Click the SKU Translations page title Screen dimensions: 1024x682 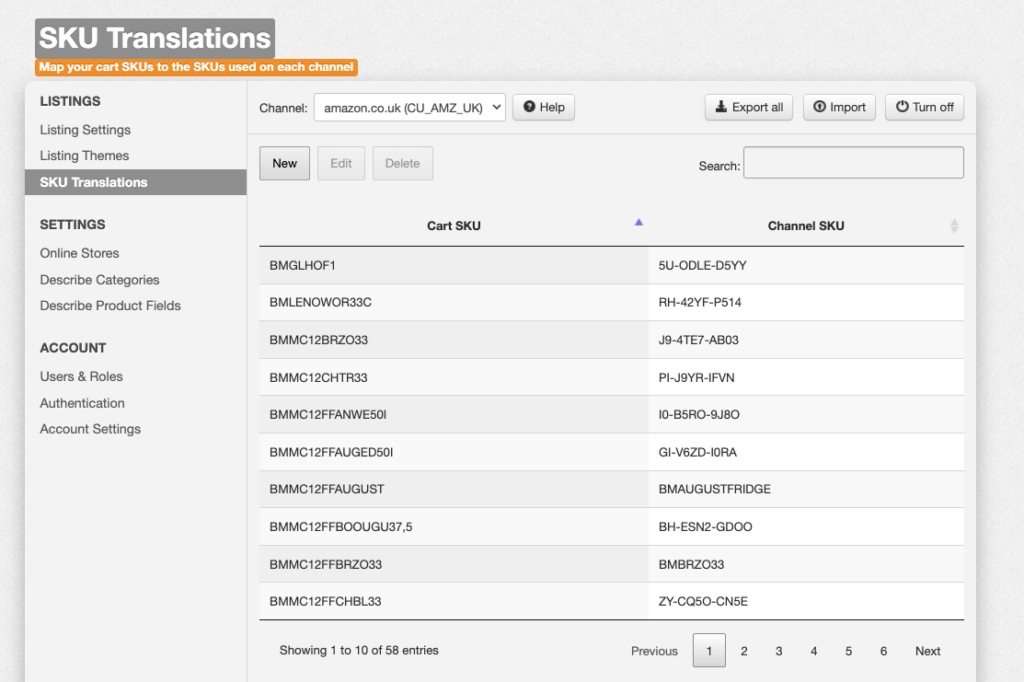click(x=155, y=38)
